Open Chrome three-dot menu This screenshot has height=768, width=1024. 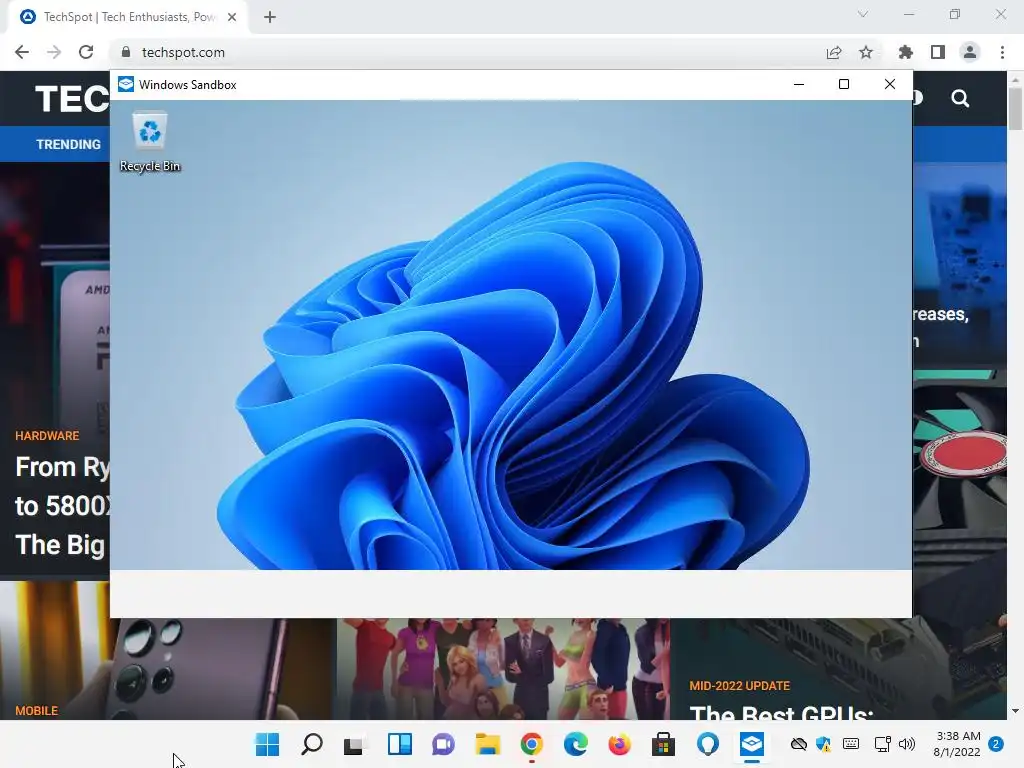click(x=1002, y=52)
